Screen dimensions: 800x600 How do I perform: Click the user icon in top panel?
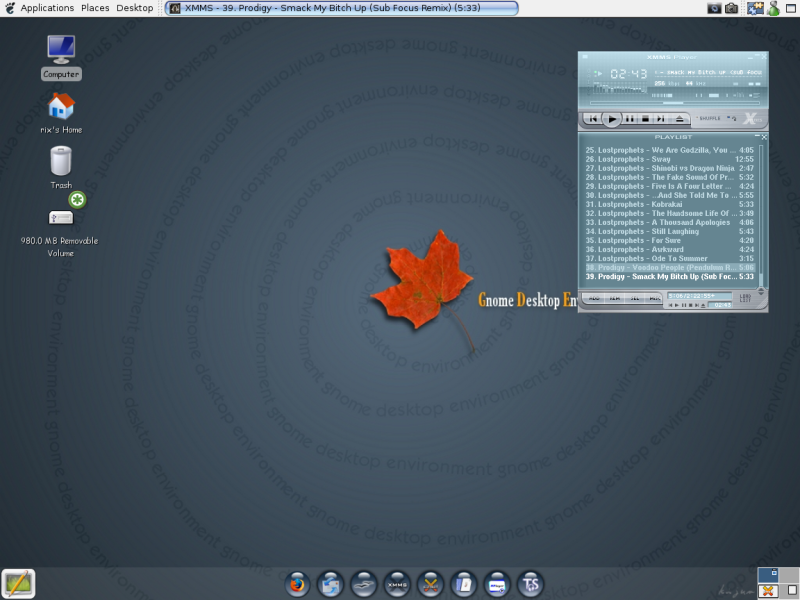[x=773, y=8]
